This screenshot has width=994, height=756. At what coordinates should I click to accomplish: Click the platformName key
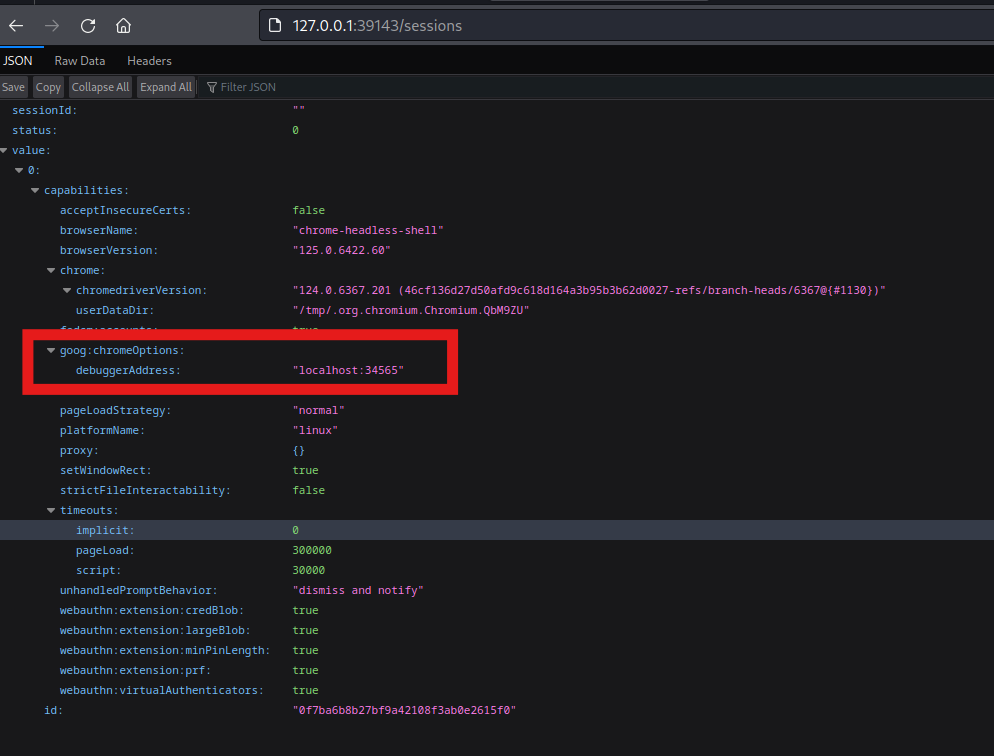coord(102,431)
